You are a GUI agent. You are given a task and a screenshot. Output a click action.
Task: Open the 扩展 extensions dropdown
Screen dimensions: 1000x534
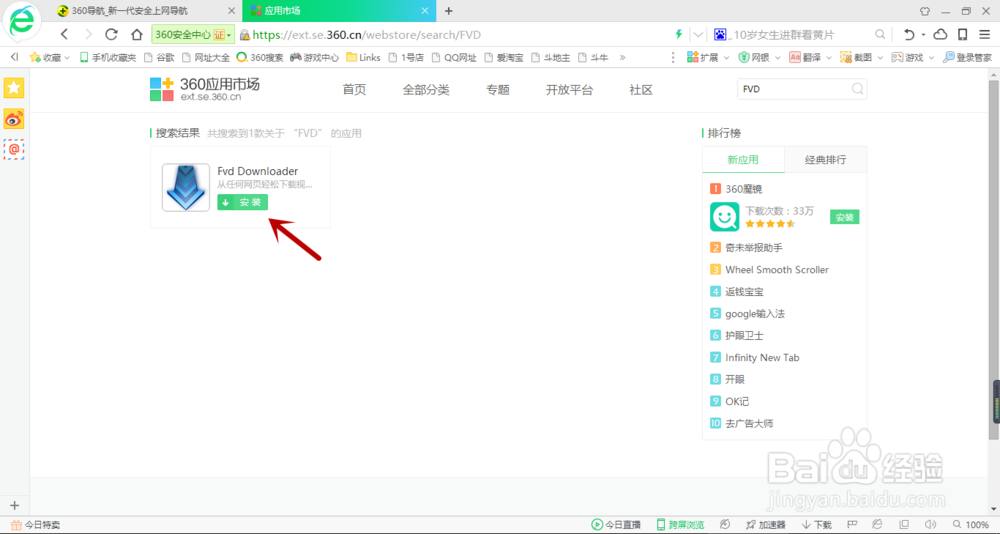(707, 57)
